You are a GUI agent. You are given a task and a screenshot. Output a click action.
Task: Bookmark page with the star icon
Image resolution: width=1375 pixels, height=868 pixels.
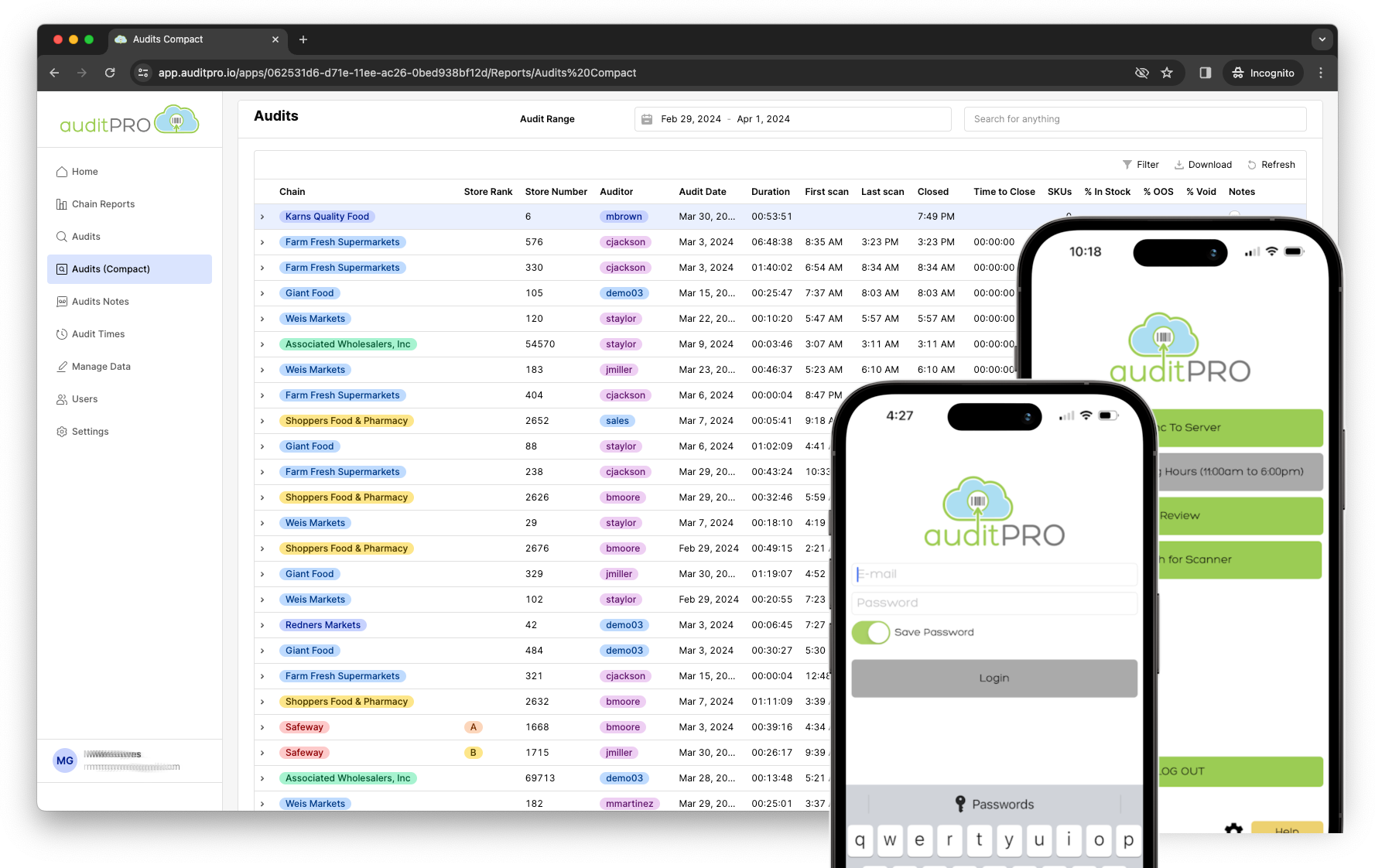click(1167, 73)
